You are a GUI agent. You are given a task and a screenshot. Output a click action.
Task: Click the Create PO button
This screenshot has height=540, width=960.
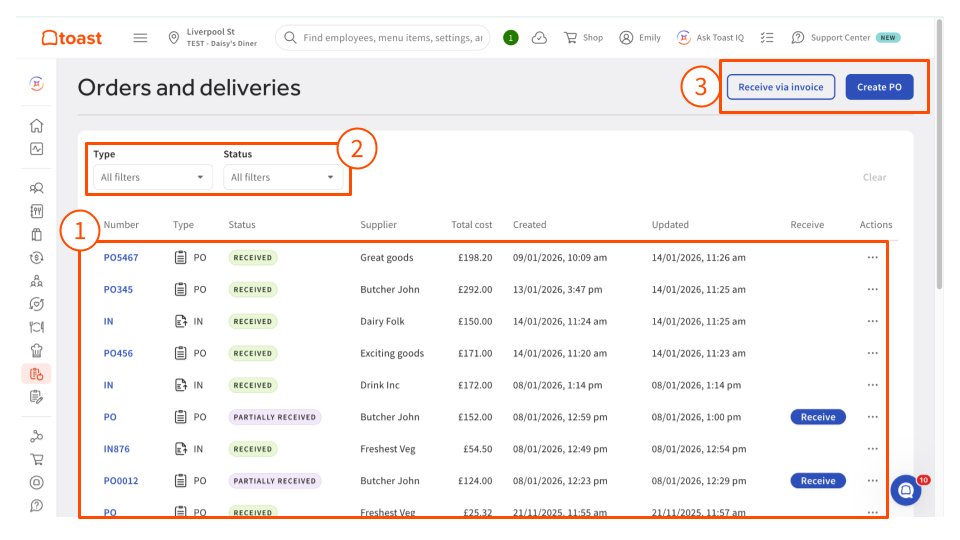coord(879,87)
